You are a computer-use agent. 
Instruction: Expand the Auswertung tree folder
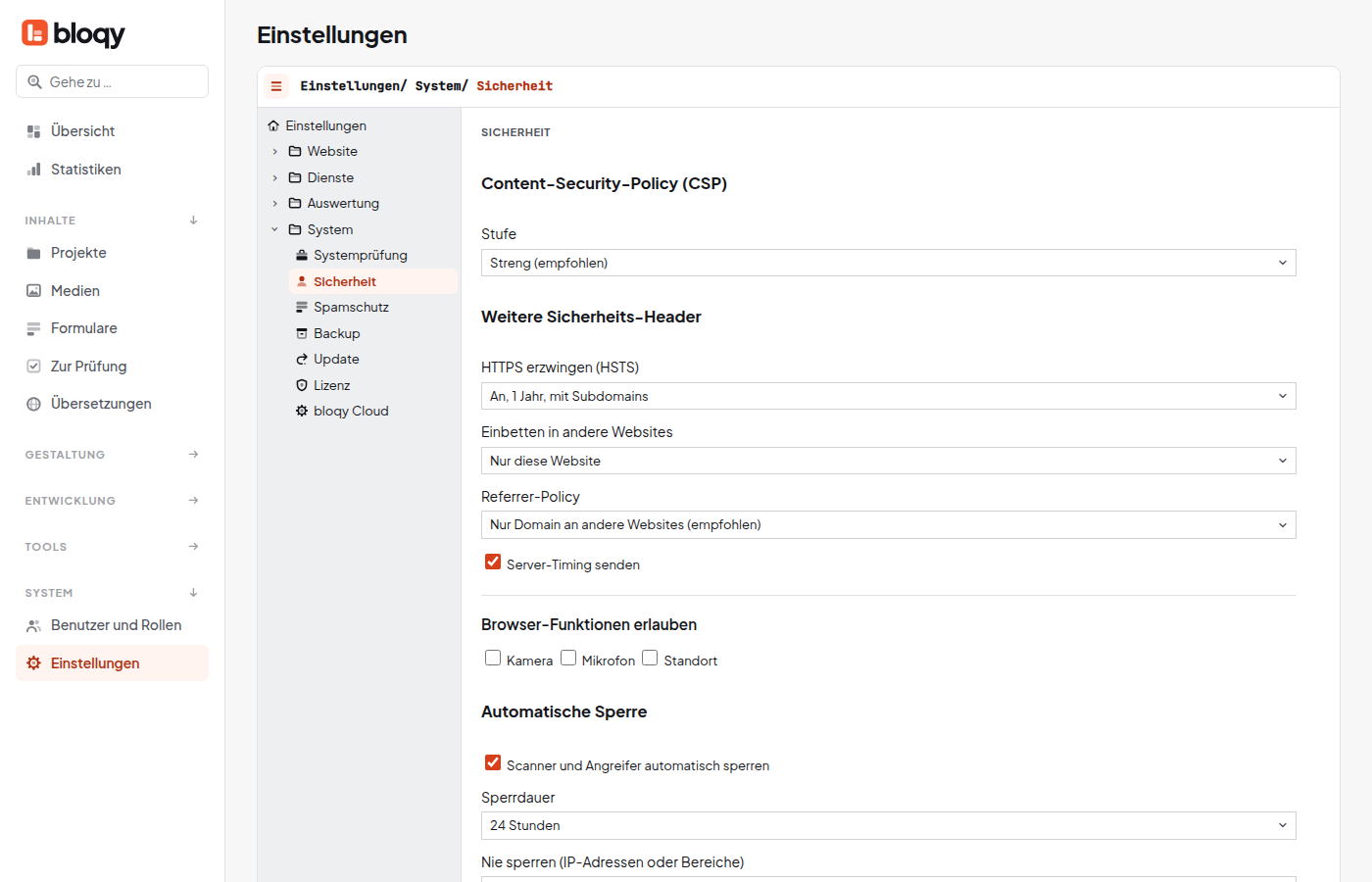click(275, 204)
